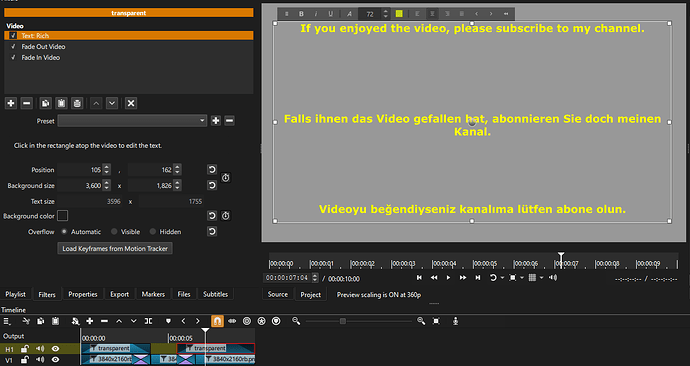Open the timeline menu icon
The width and height of the screenshot is (690, 366).
7,321
